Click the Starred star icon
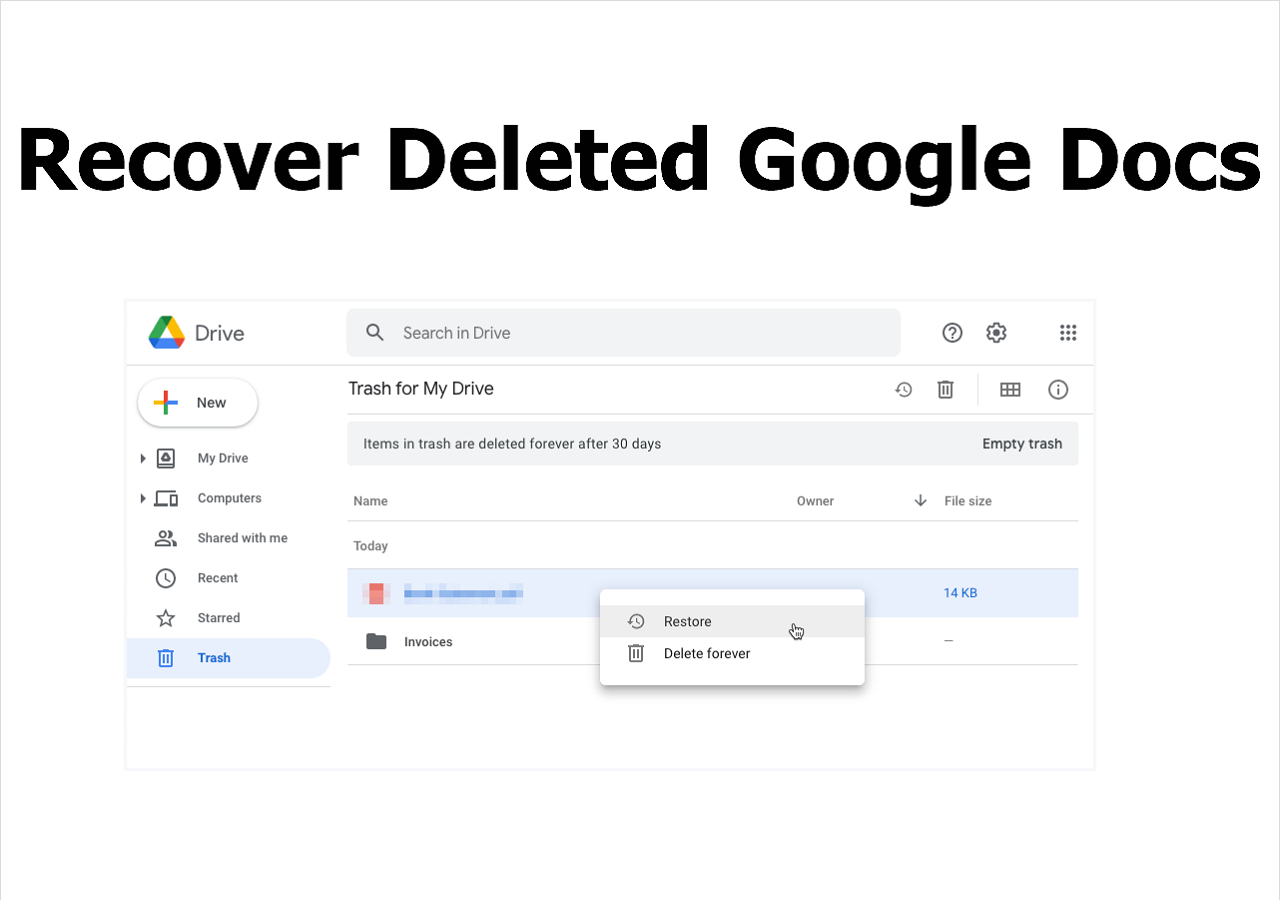This screenshot has width=1280, height=900. coord(166,618)
